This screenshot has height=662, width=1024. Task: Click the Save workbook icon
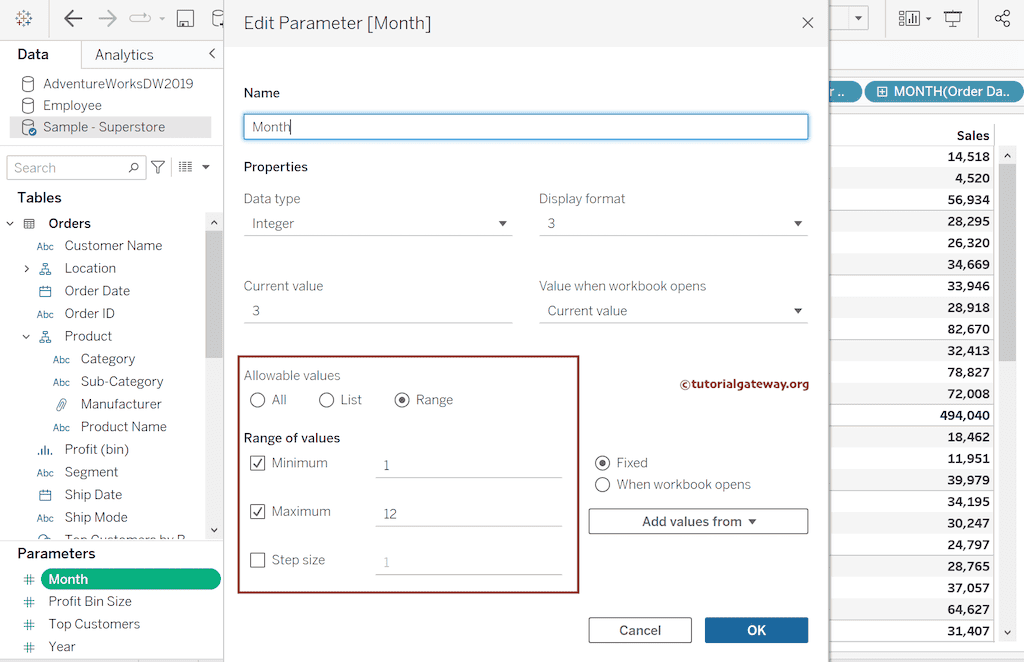184,18
